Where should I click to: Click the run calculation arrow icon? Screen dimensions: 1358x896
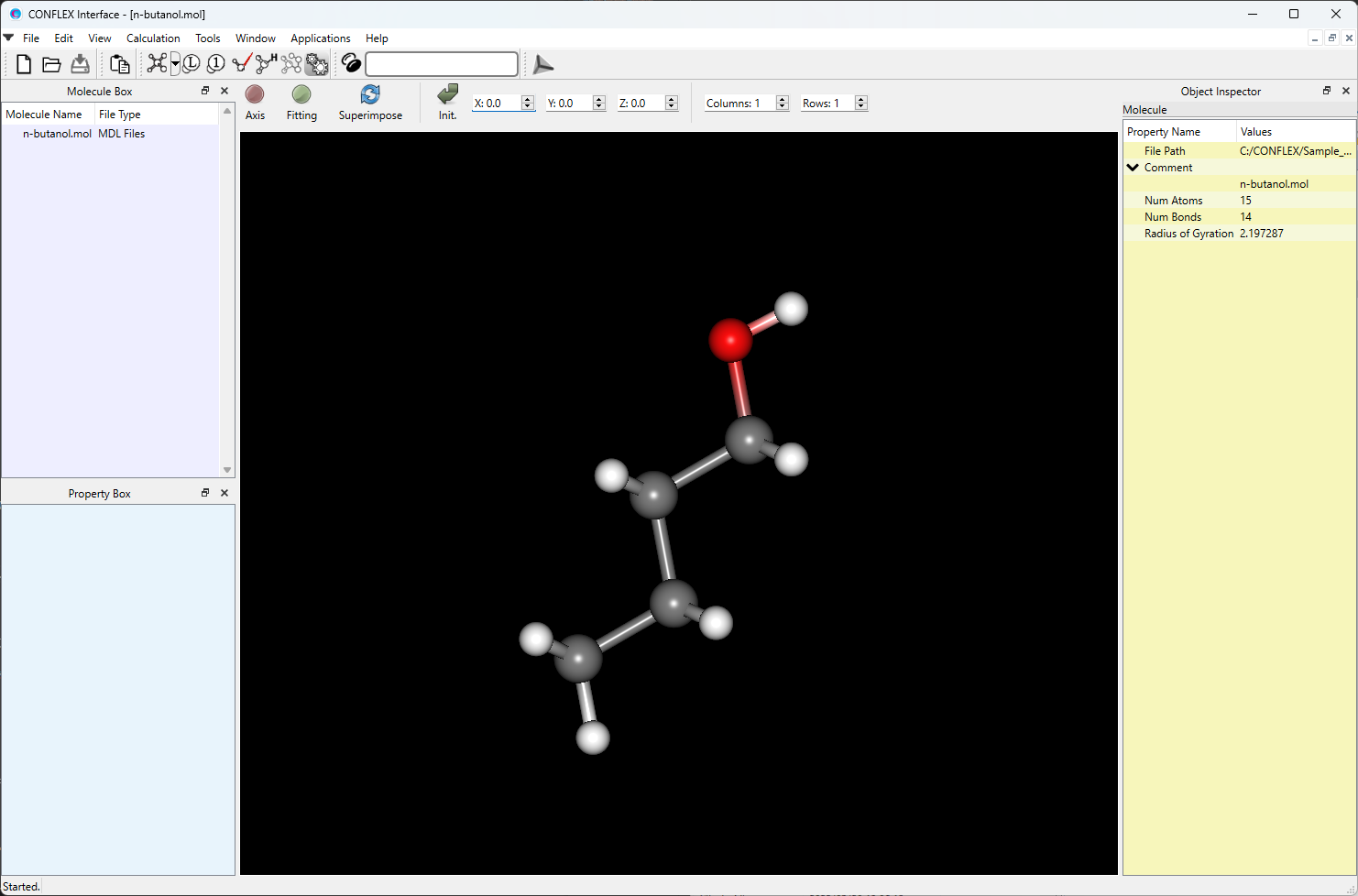(542, 63)
